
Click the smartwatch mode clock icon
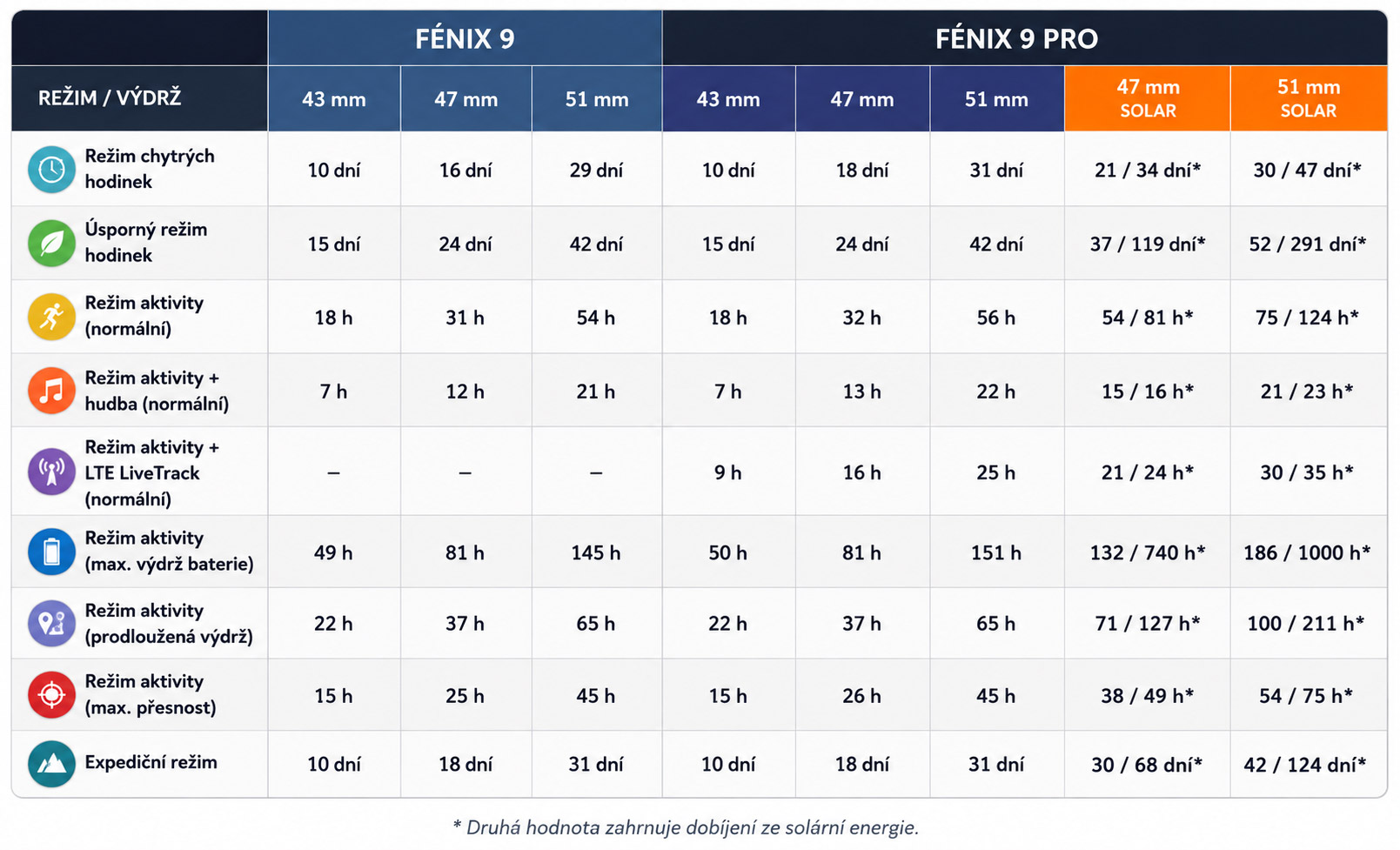pos(51,169)
